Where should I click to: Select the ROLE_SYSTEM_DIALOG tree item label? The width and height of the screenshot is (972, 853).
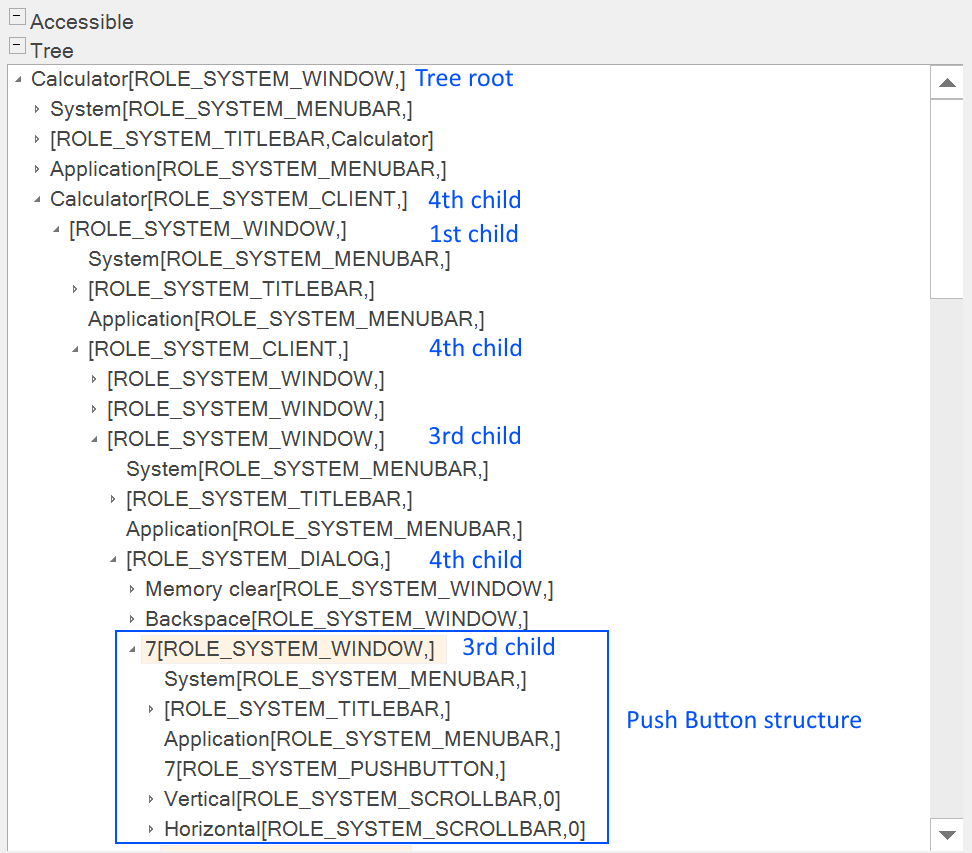(x=258, y=559)
